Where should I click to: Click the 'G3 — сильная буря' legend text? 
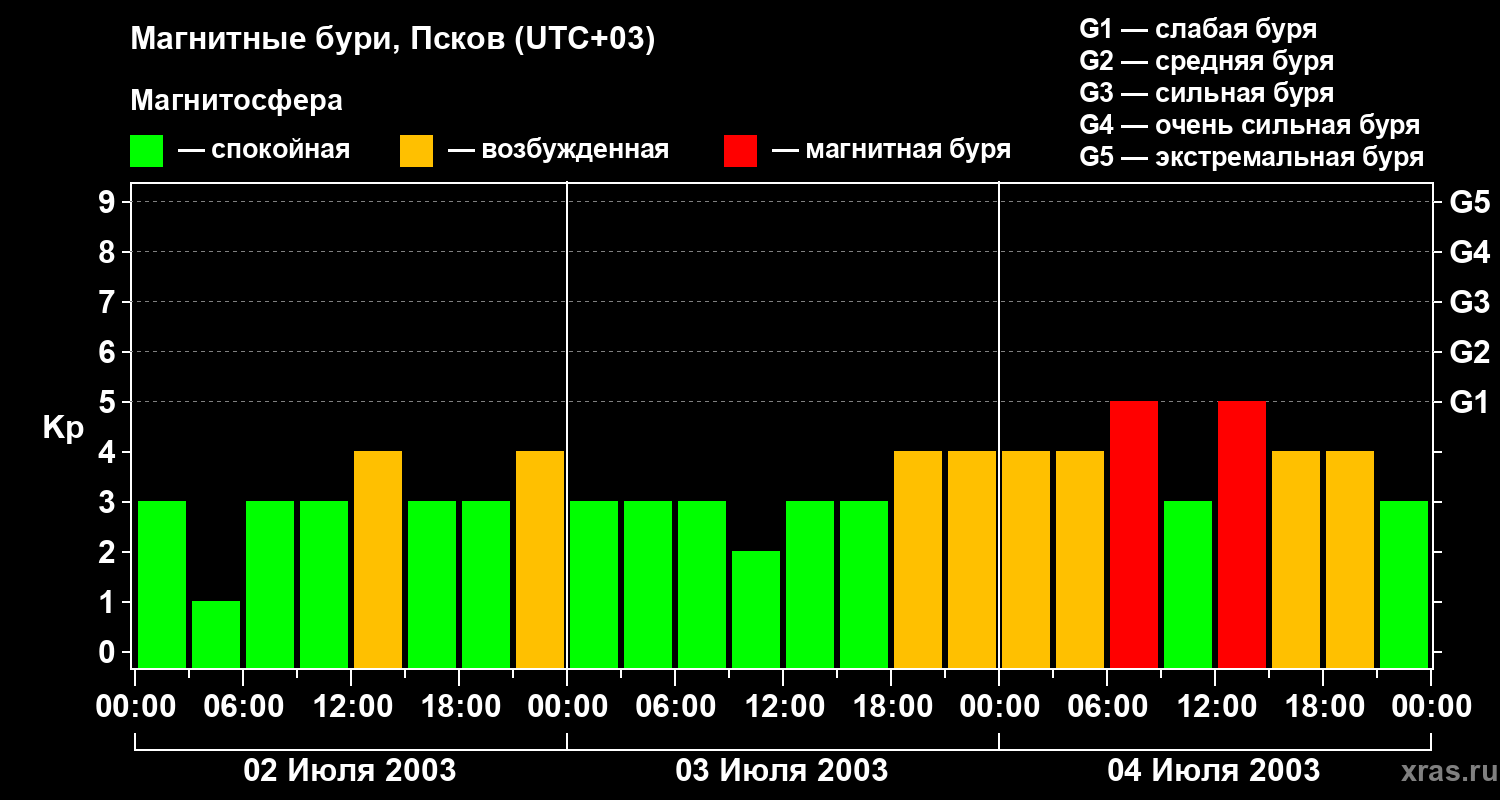click(1206, 93)
